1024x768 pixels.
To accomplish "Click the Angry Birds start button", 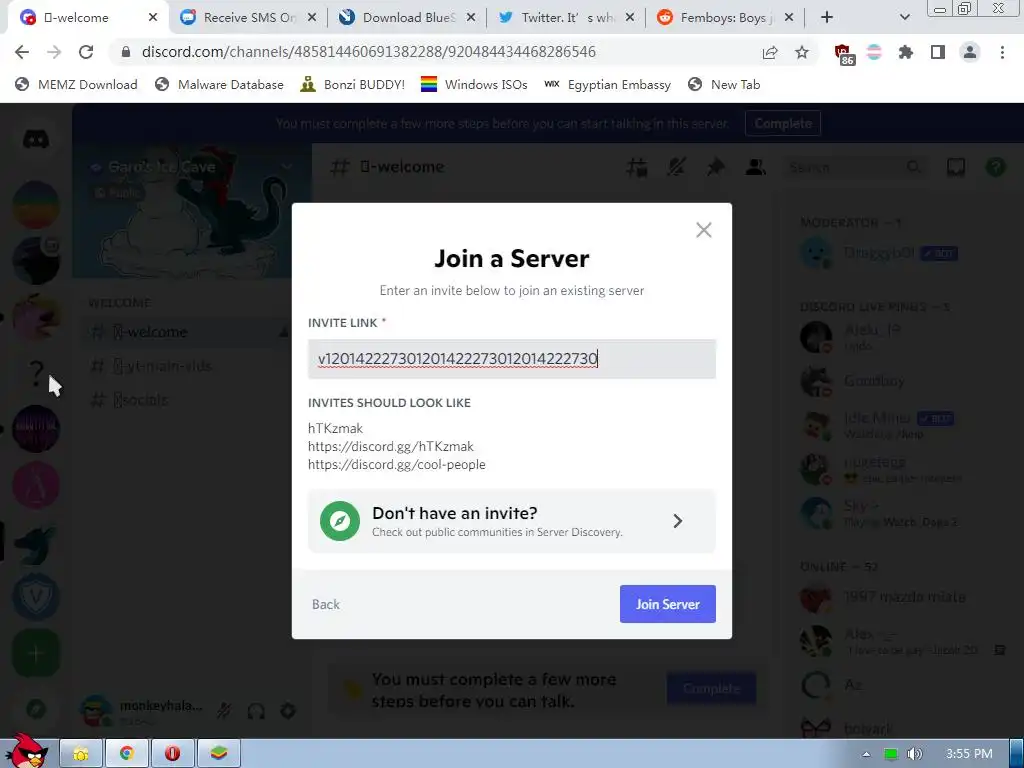I will click(27, 752).
